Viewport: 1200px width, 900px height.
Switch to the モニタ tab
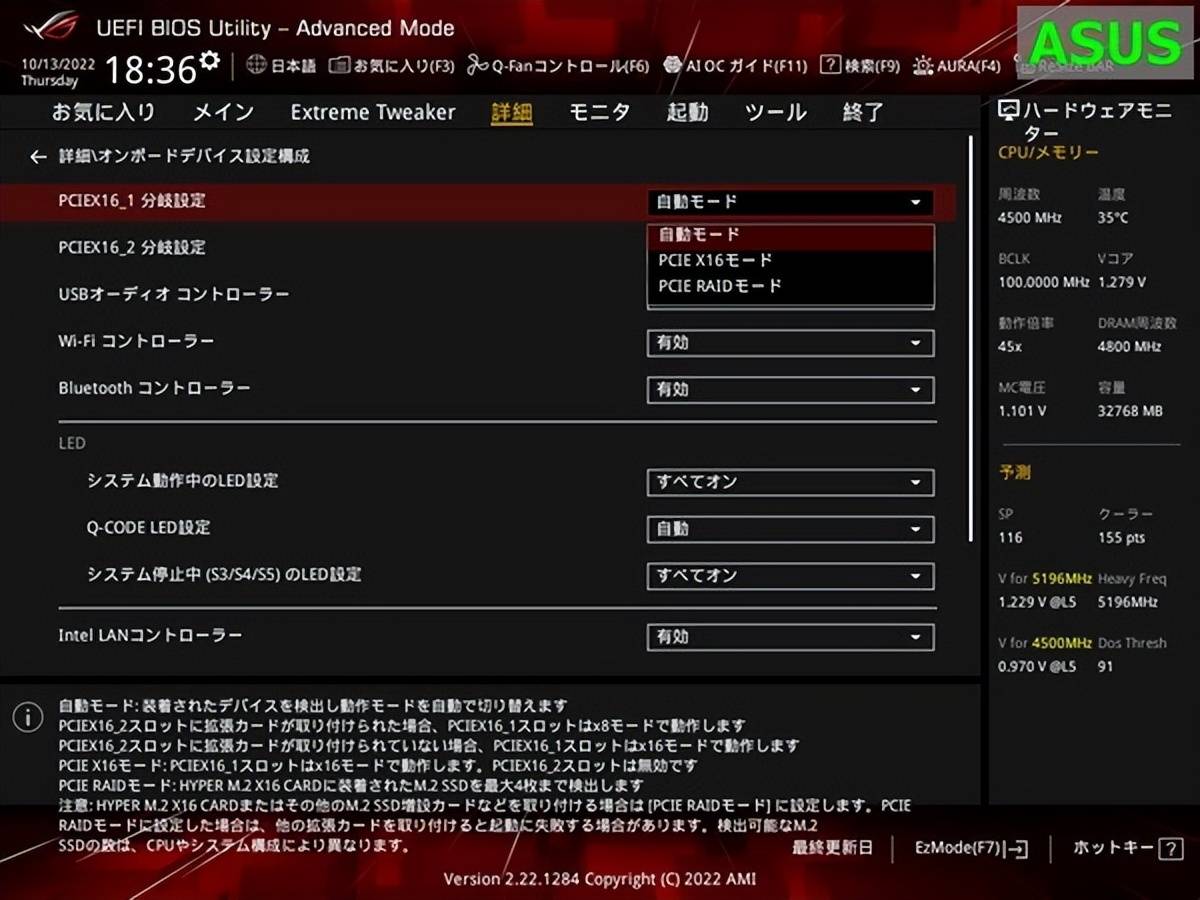click(x=599, y=112)
